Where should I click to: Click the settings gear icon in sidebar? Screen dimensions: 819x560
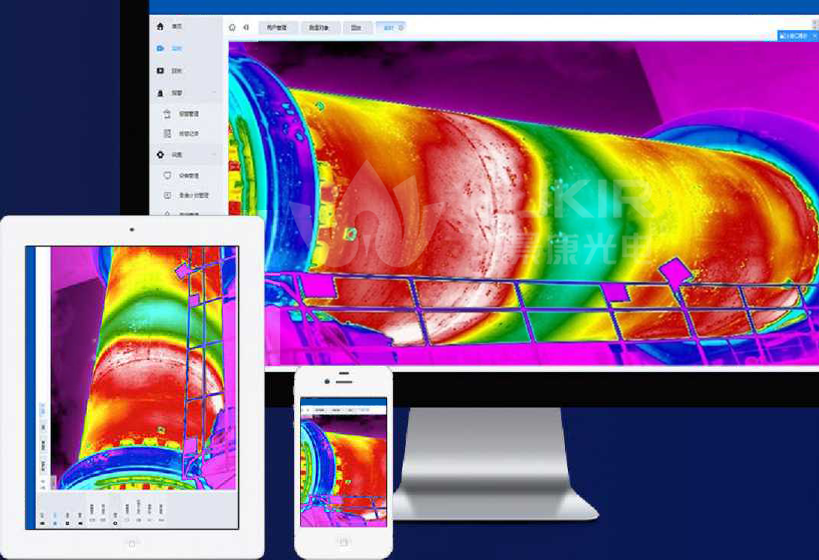point(160,155)
